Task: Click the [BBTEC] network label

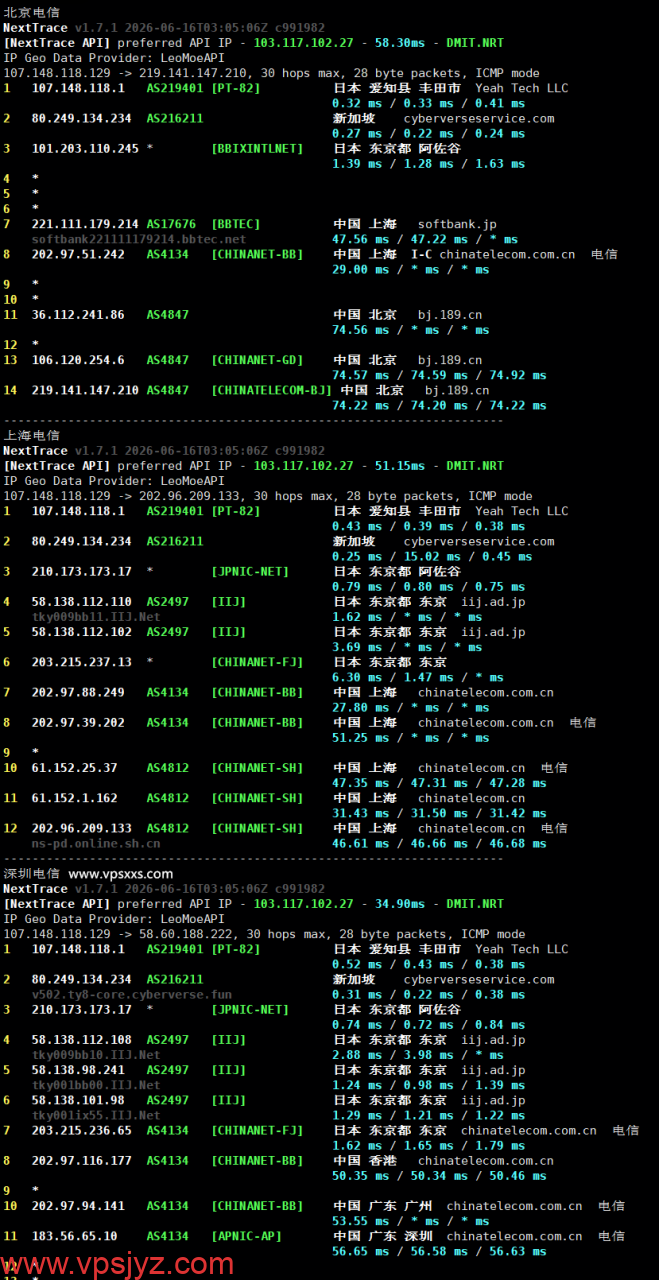Action: coord(236,224)
